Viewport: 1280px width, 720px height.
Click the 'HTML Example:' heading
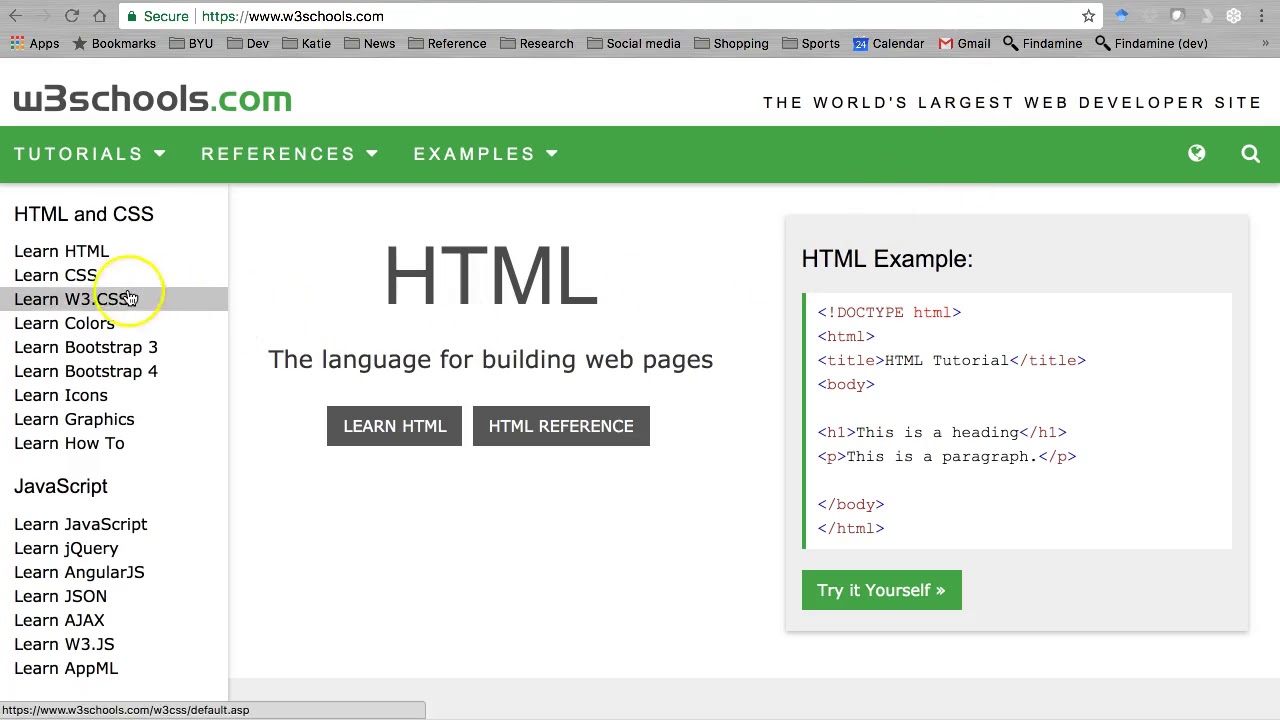pyautogui.click(x=887, y=259)
